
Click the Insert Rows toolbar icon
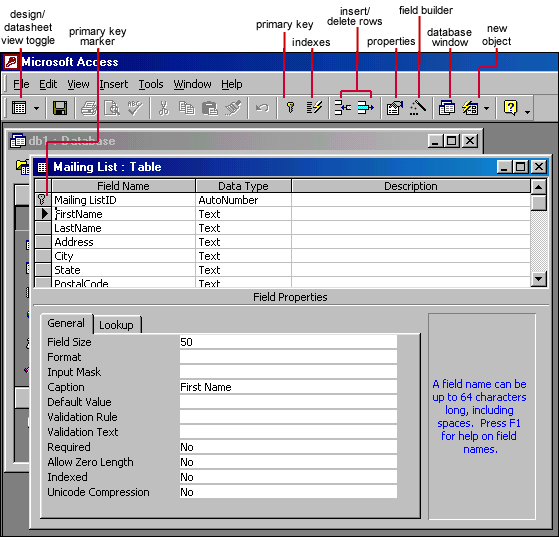pos(343,107)
